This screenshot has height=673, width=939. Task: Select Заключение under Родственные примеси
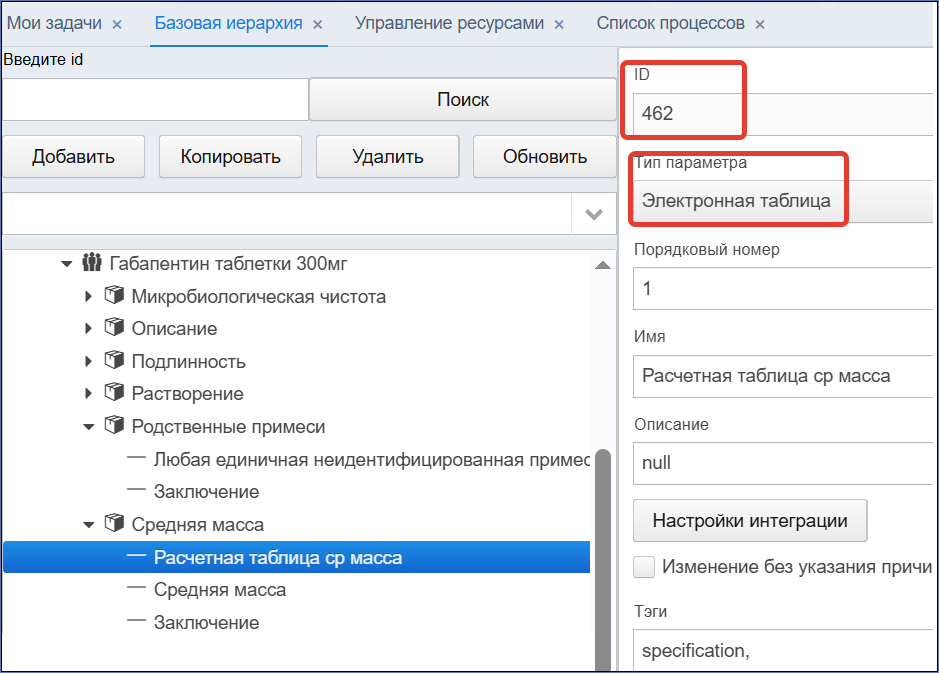click(296, 492)
